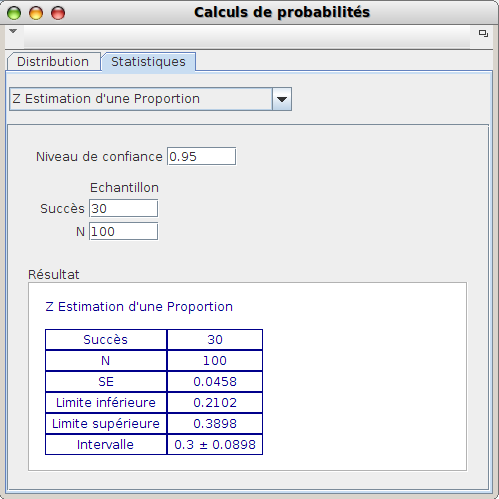Click the pop-out window icon

coord(483,33)
